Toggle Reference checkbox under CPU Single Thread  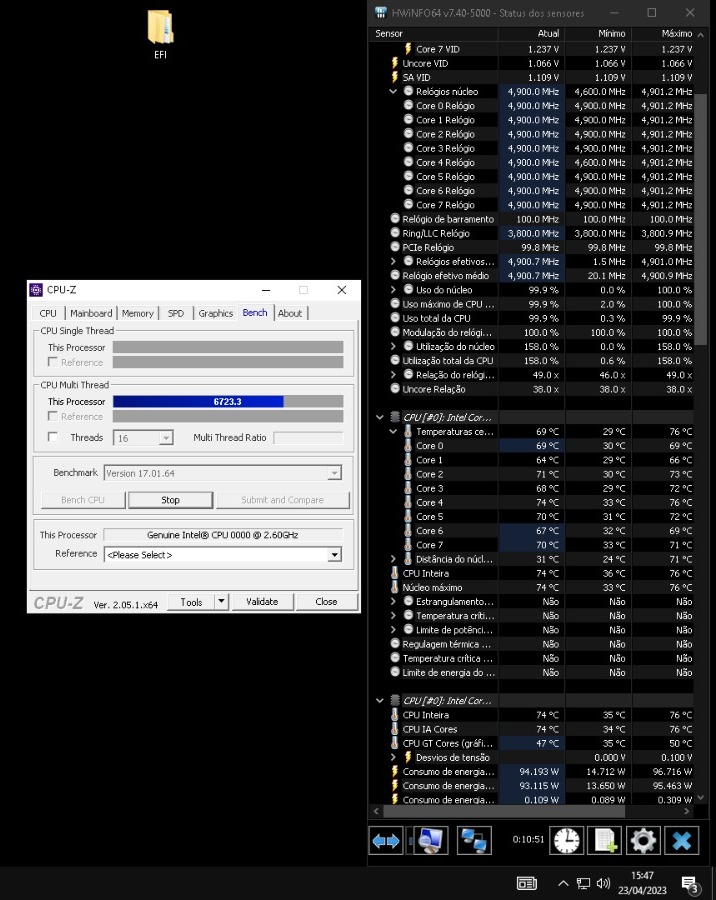click(53, 362)
